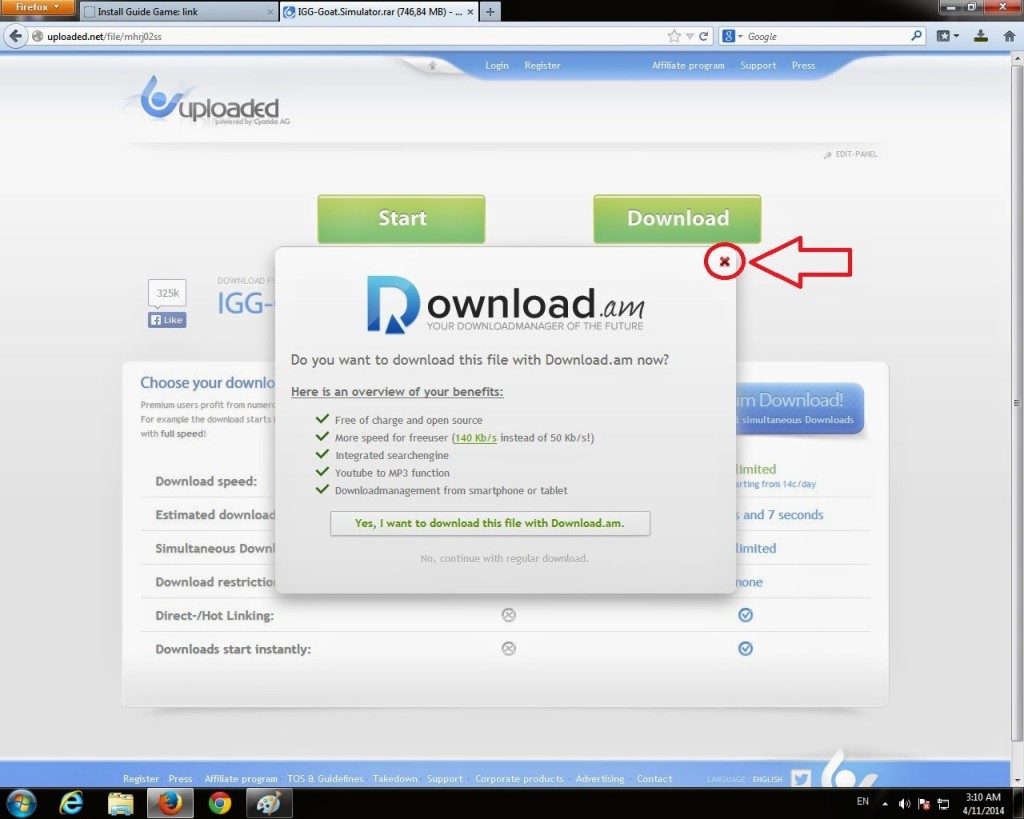Image resolution: width=1024 pixels, height=819 pixels.
Task: Open search engine selector dropdown
Action: (x=732, y=37)
